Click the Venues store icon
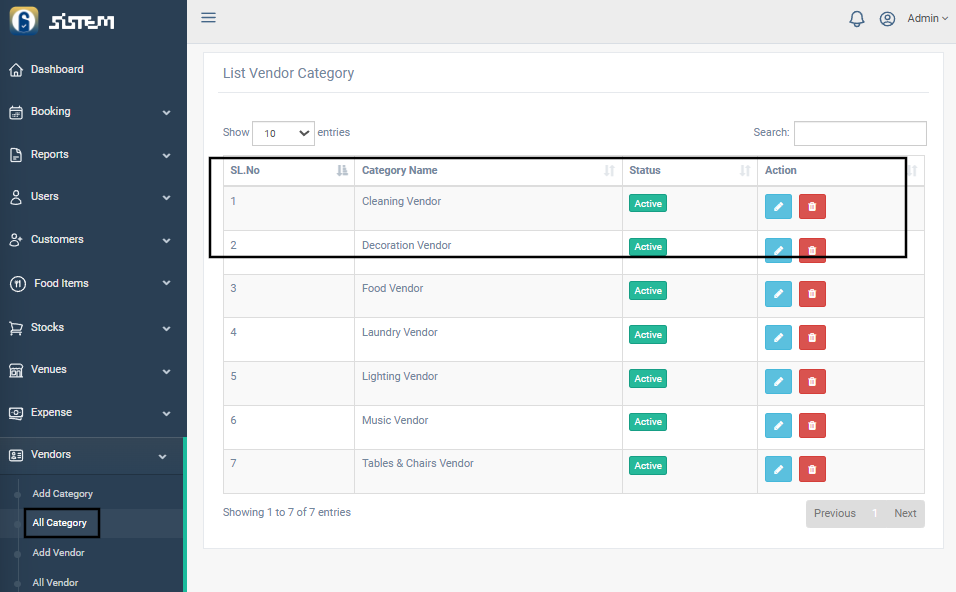956x592 pixels. click(x=16, y=370)
